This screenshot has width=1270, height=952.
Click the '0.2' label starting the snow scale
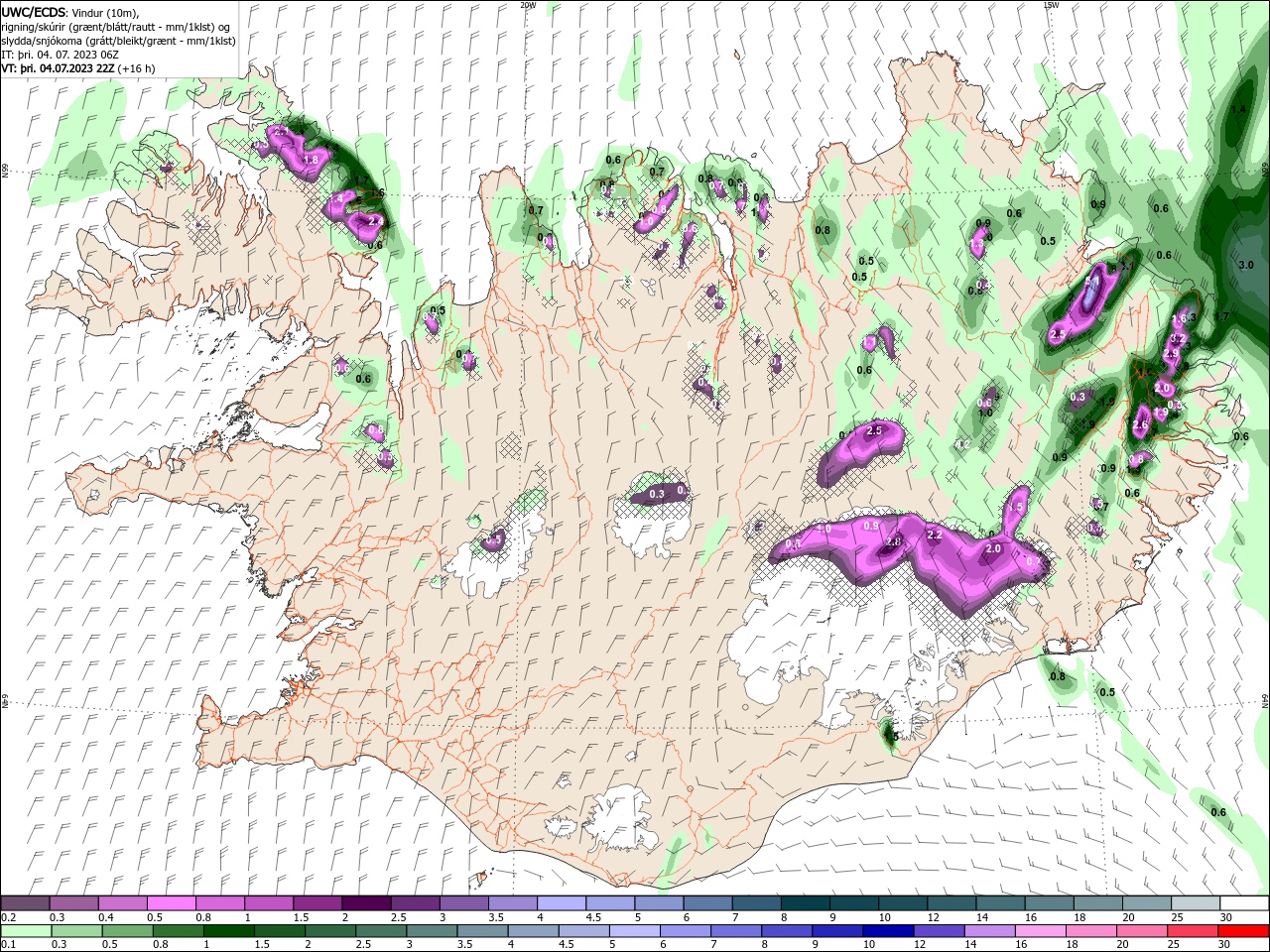(x=8, y=917)
